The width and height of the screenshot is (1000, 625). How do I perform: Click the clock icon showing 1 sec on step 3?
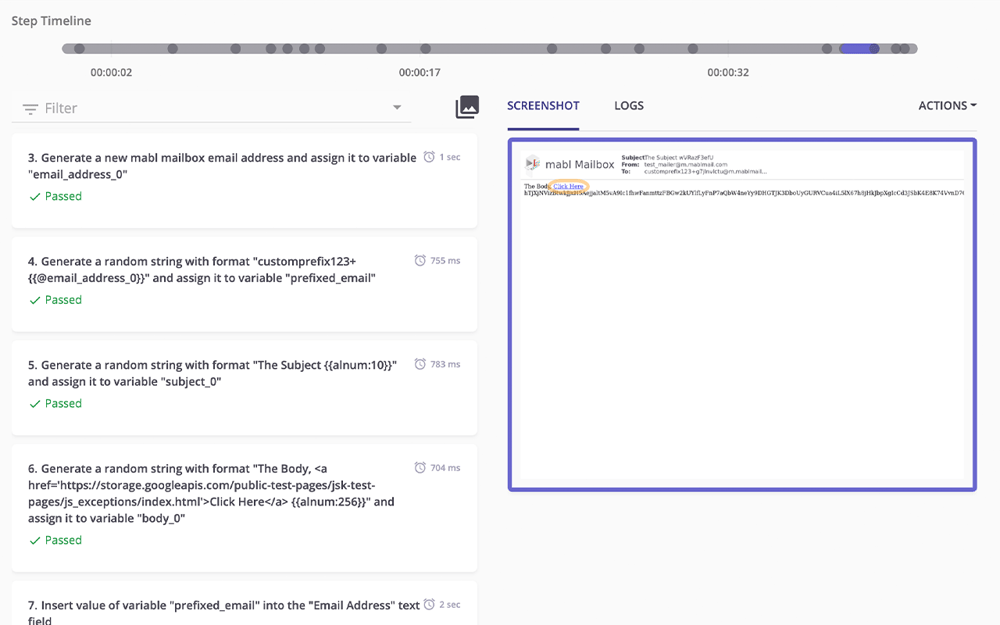[x=429, y=157]
